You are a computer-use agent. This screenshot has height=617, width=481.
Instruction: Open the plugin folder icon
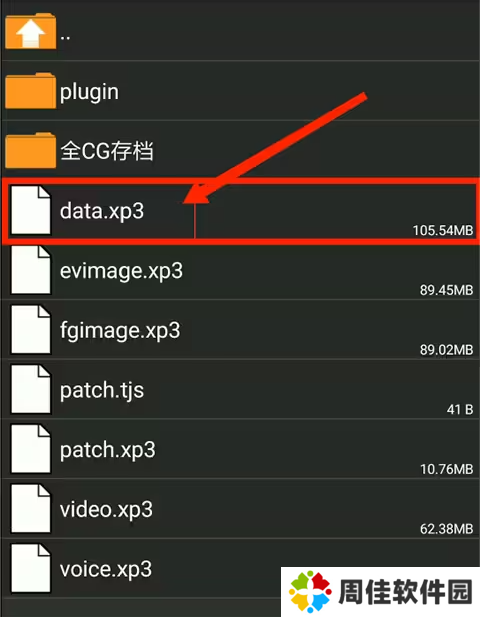[31, 91]
